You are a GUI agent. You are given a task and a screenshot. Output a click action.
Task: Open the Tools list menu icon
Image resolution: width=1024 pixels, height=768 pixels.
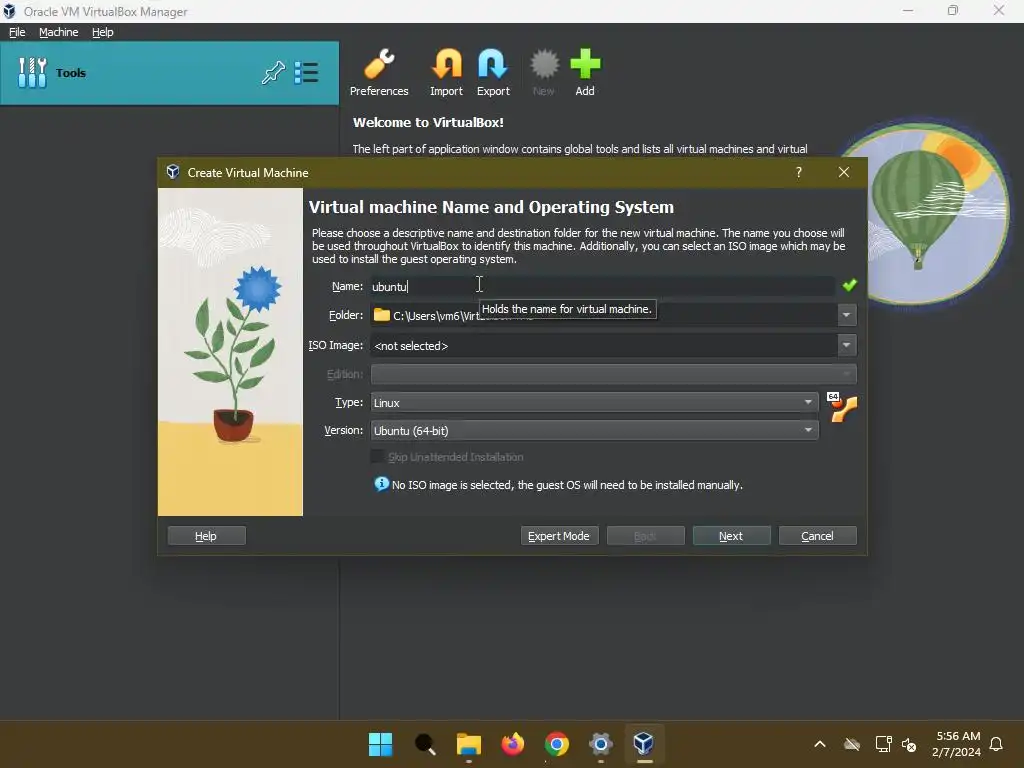tap(306, 72)
